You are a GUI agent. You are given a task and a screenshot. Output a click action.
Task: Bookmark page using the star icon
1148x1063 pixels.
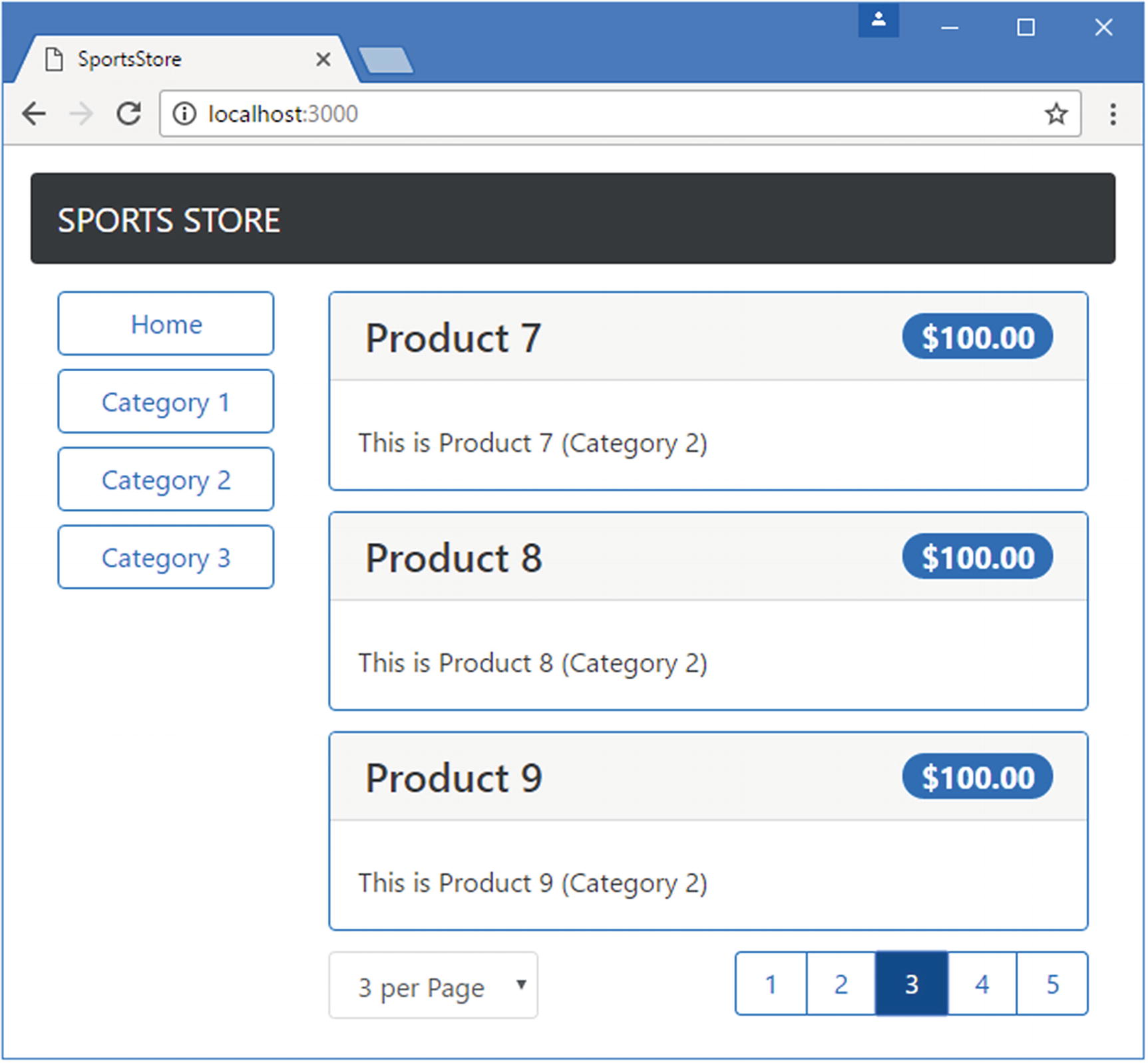click(x=1055, y=114)
